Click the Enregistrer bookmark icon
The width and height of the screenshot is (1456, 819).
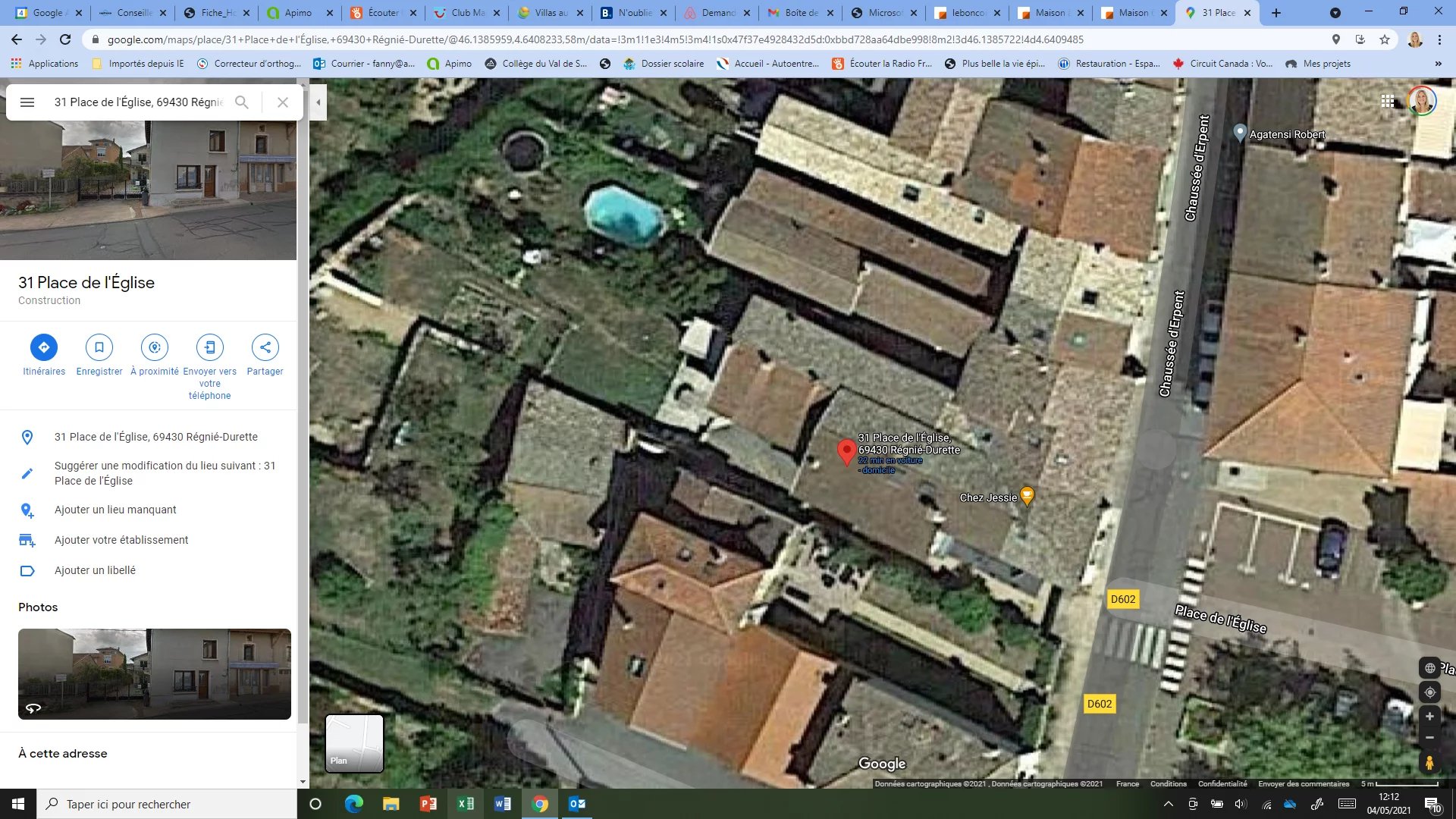pyautogui.click(x=99, y=347)
